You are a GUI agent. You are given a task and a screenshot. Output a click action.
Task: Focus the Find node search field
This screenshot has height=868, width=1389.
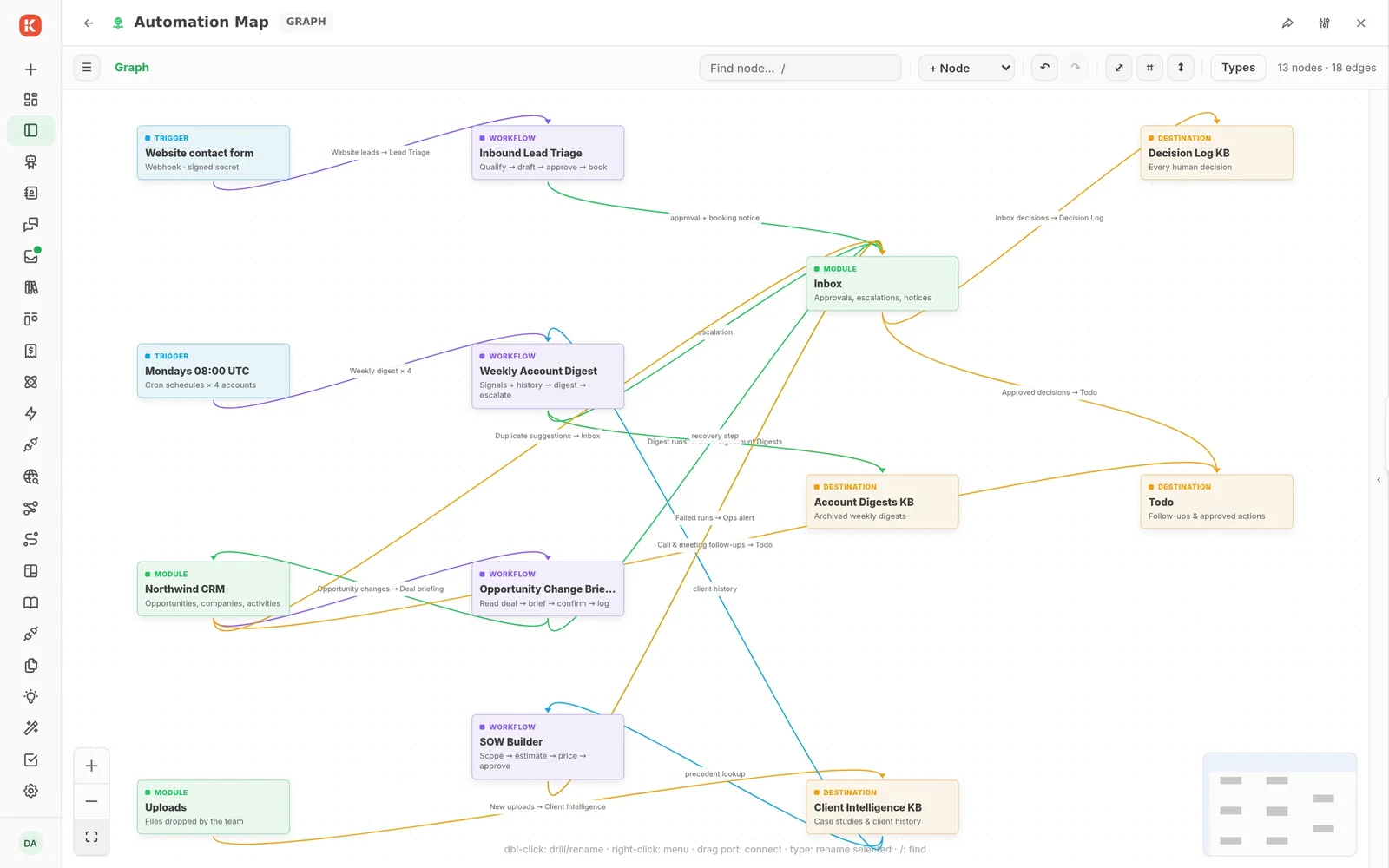tap(800, 68)
